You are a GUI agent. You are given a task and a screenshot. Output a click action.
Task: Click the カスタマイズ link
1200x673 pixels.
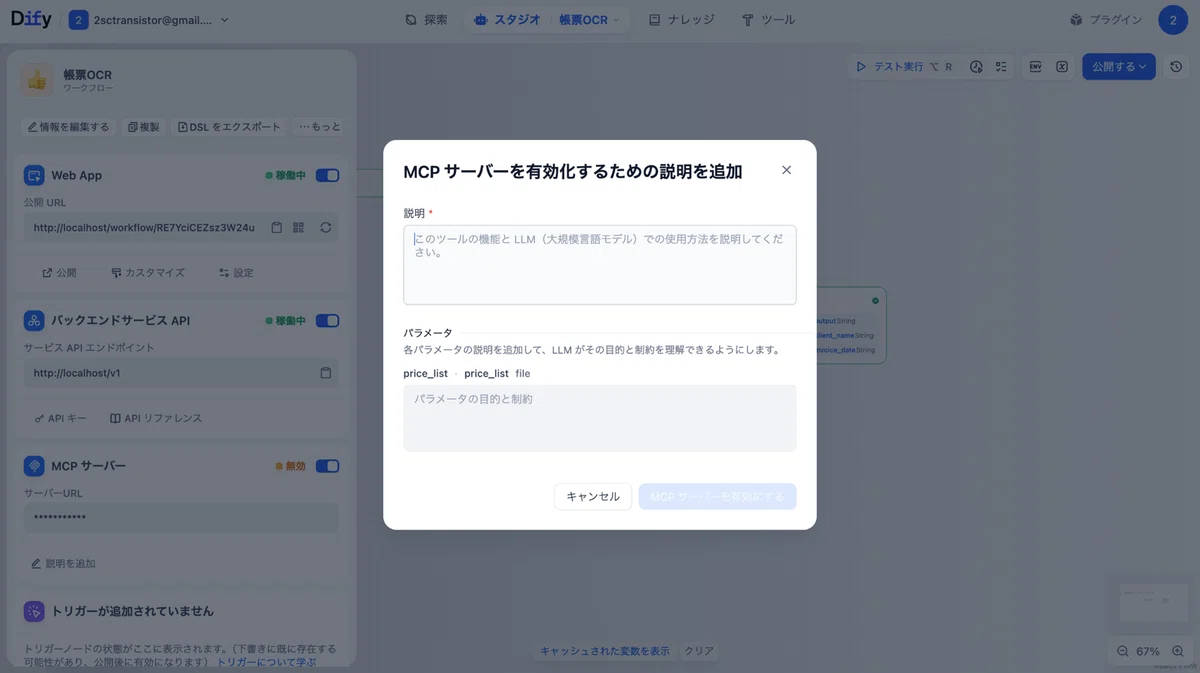[x=148, y=273]
